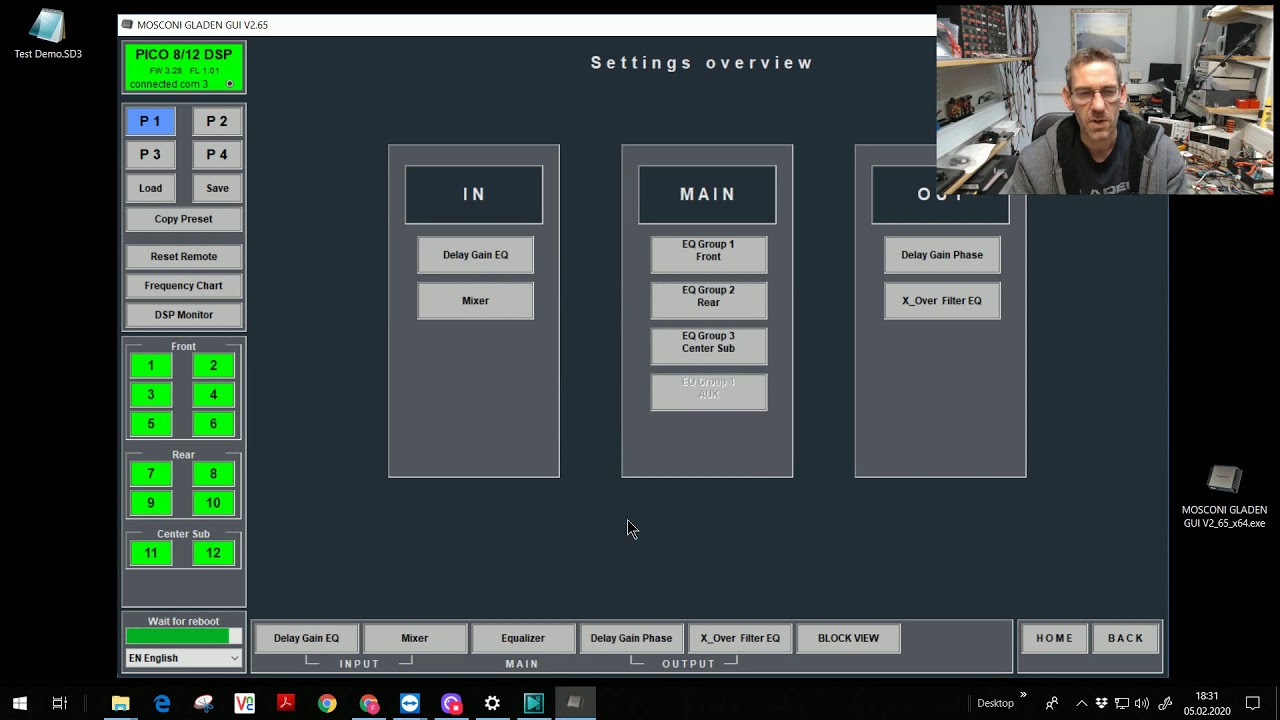The height and width of the screenshot is (720, 1280).
Task: Open Delay Gain EQ in IN block
Action: click(475, 255)
